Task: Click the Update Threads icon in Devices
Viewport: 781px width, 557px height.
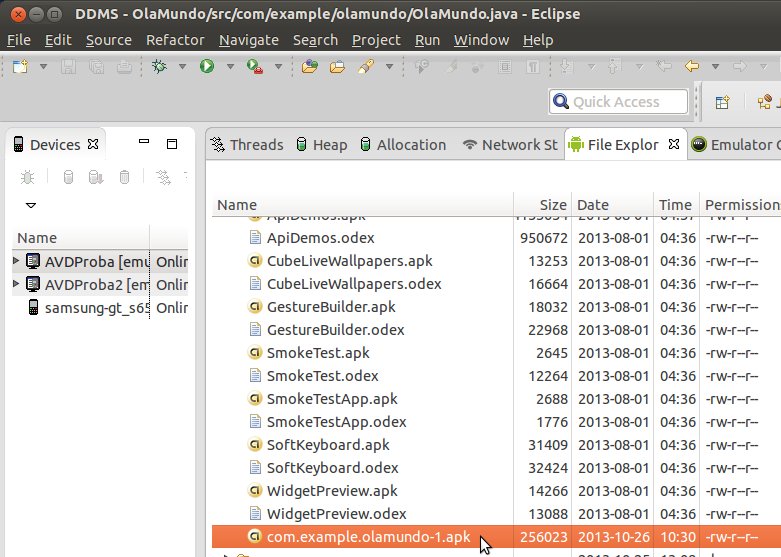Action: (163, 177)
